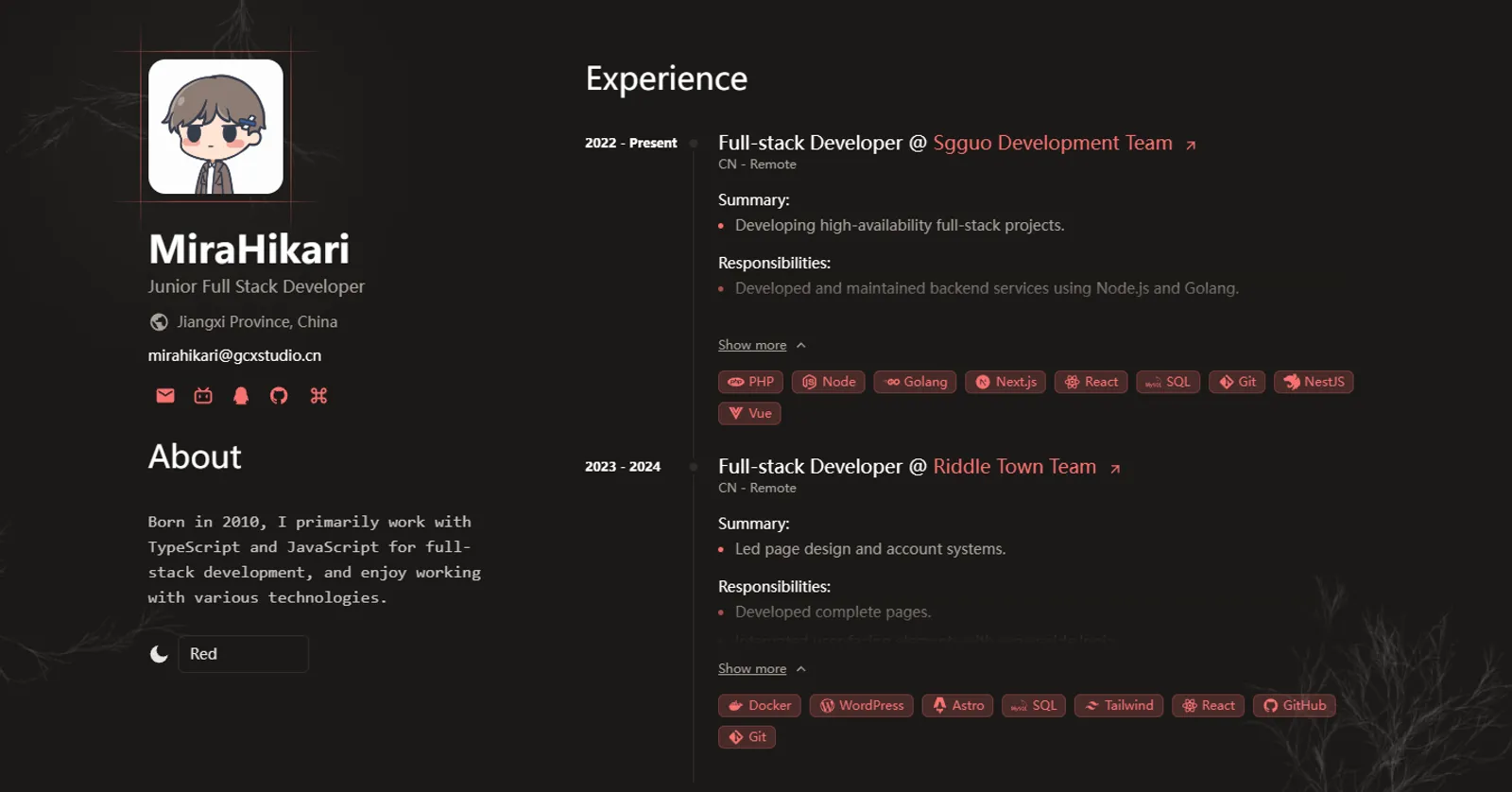Expand Show more under Riddle Town responsibilities

(x=752, y=668)
